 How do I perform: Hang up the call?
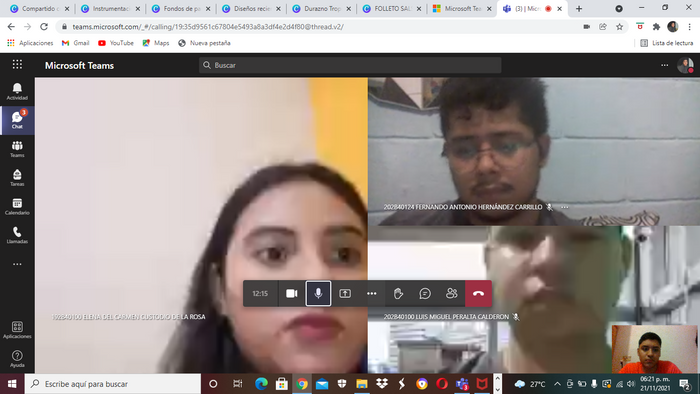tap(478, 293)
